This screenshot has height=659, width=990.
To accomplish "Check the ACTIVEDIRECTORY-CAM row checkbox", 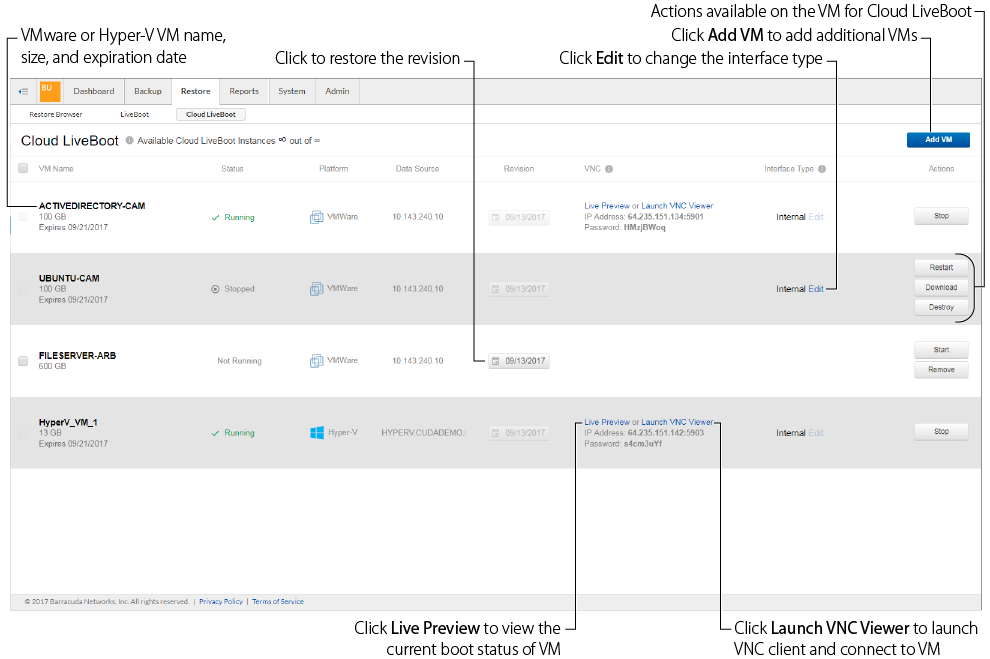I will click(x=23, y=217).
